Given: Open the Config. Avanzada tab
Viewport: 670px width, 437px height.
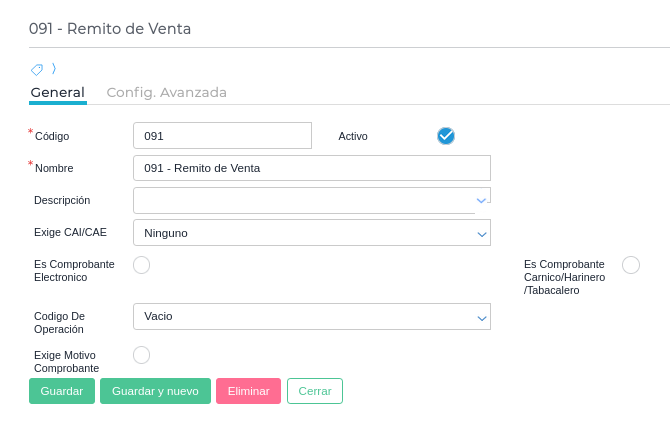Looking at the screenshot, I should click(x=167, y=92).
